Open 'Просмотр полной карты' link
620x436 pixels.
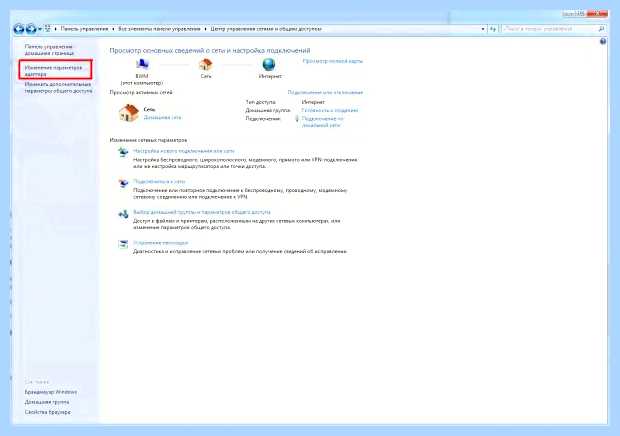(x=333, y=61)
